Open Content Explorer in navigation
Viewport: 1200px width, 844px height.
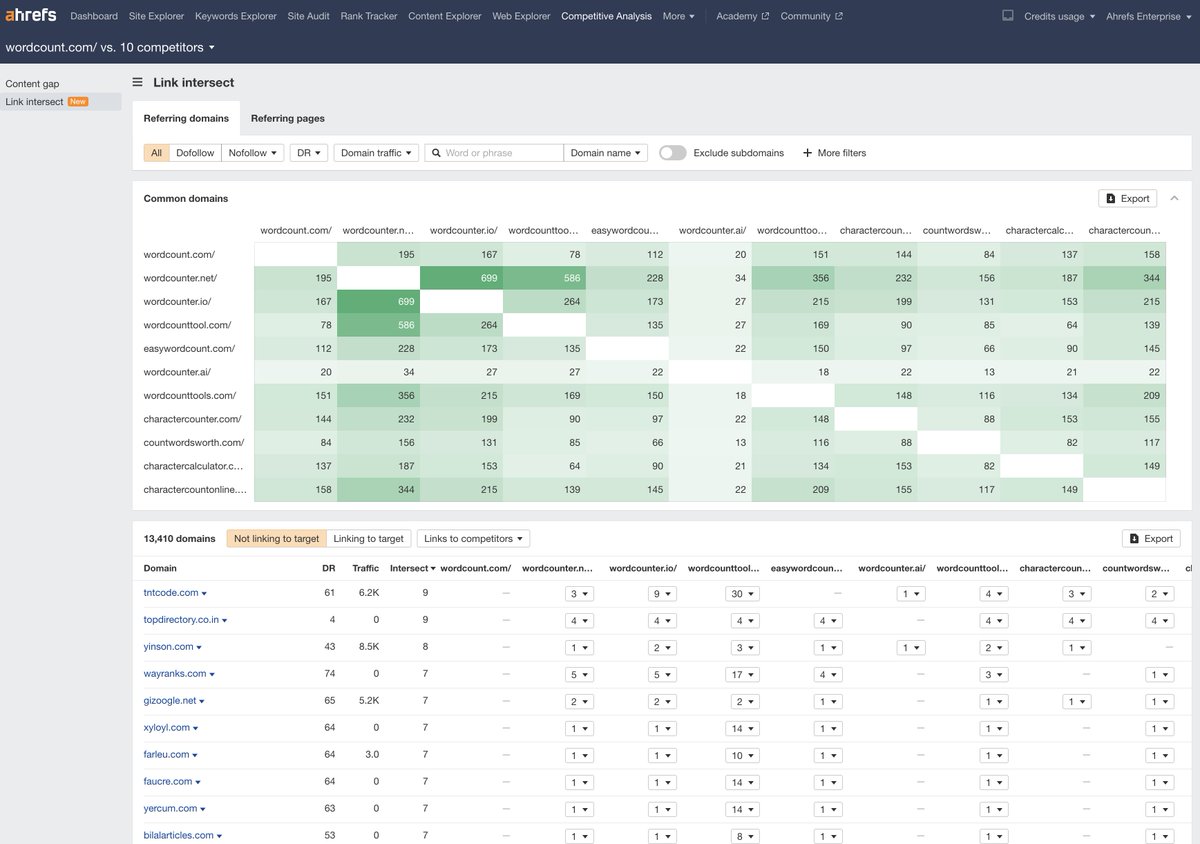[444, 16]
